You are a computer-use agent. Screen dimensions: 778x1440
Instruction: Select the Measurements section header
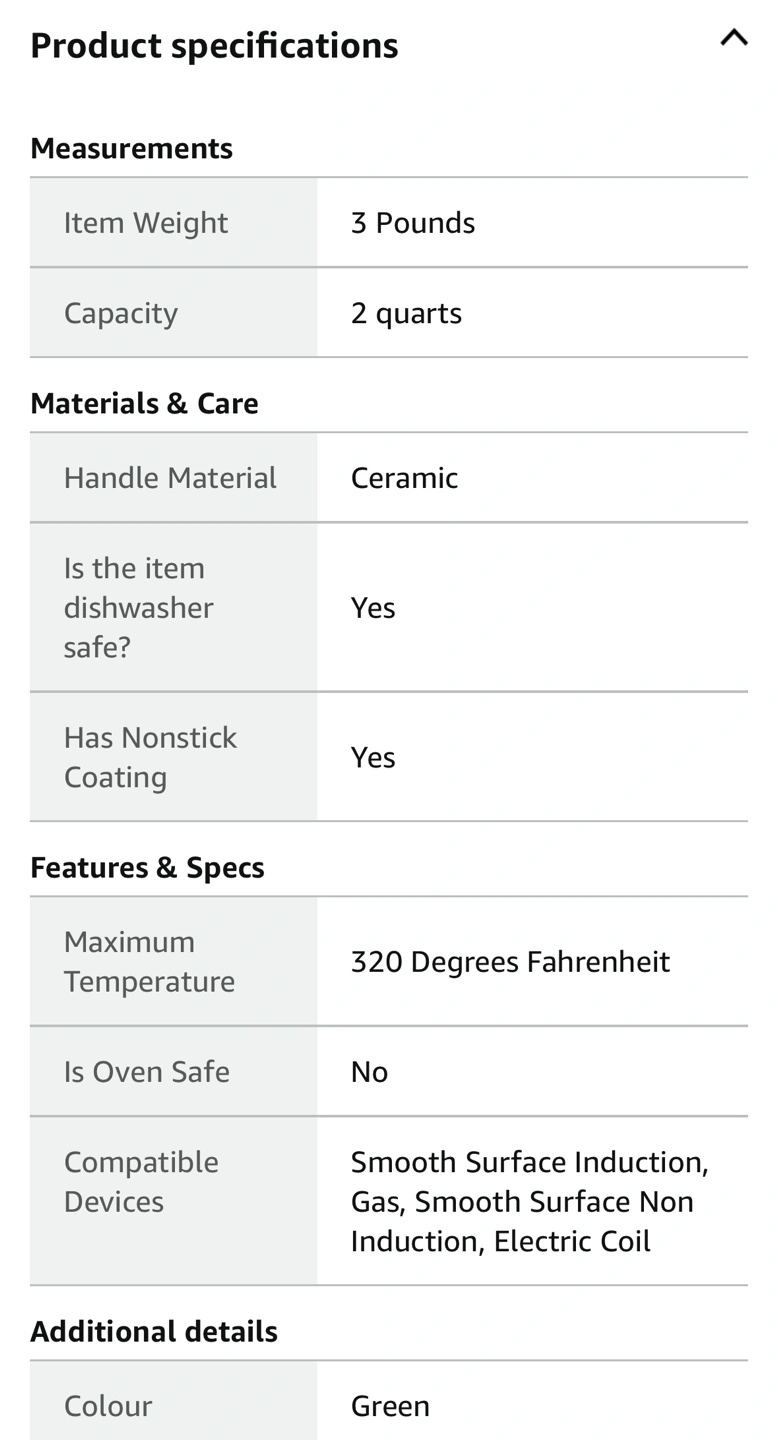[131, 148]
